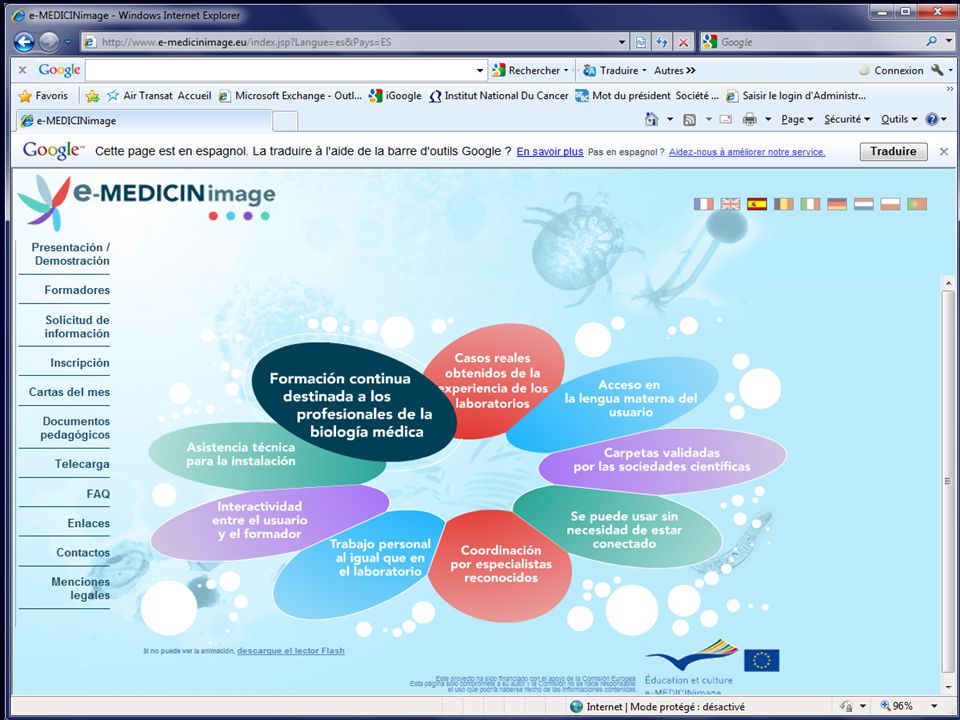Screen dimensions: 960x720
Task: Open the Inscripción menu item
Action: point(80,363)
